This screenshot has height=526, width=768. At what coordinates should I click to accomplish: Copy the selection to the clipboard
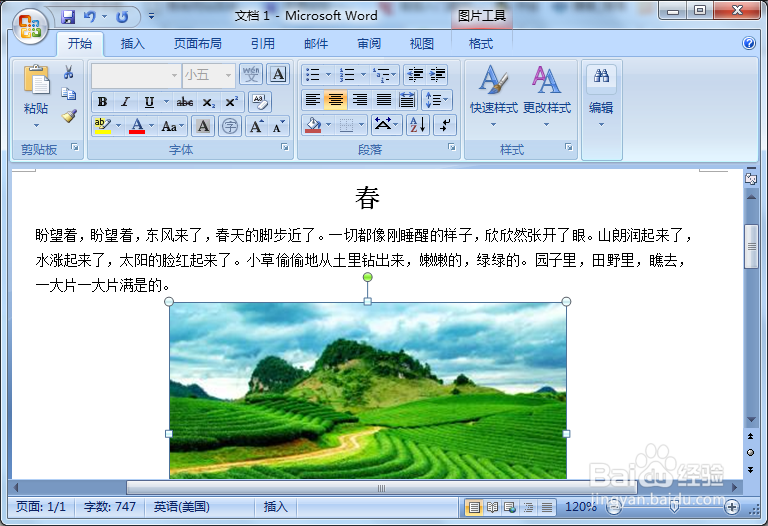[x=69, y=94]
